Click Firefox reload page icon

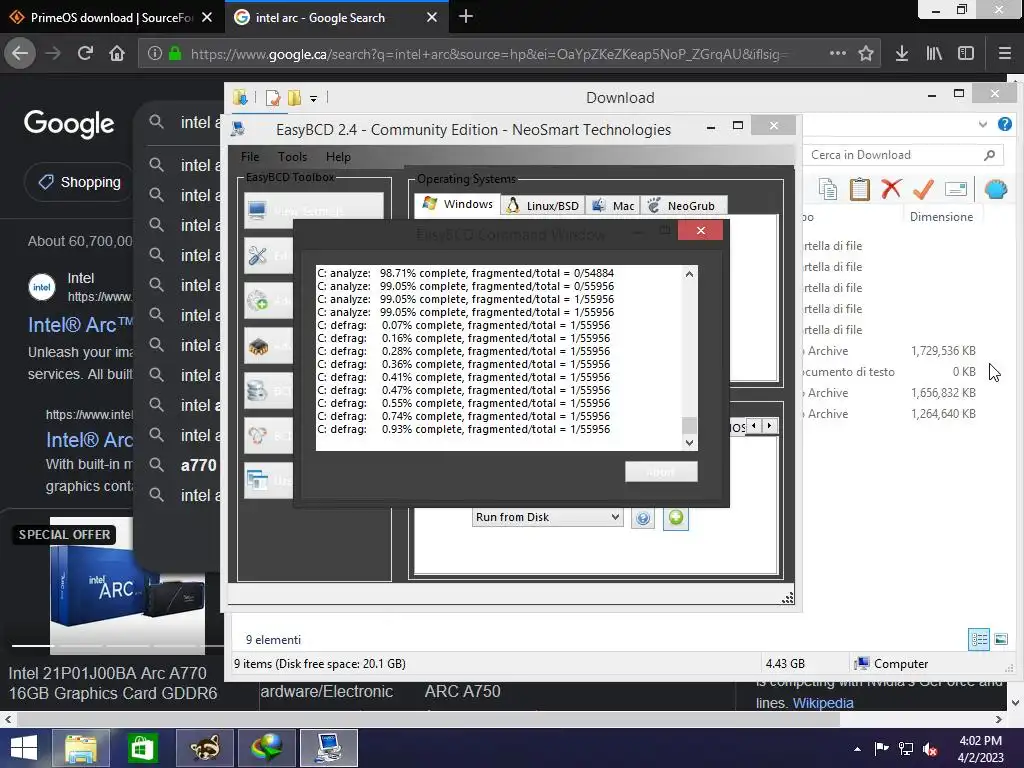[x=85, y=53]
